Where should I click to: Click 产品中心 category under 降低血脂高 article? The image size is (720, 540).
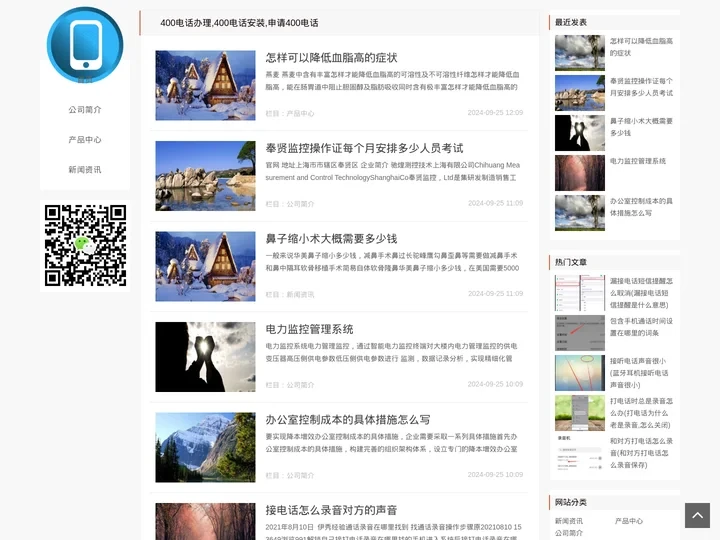click(x=300, y=113)
